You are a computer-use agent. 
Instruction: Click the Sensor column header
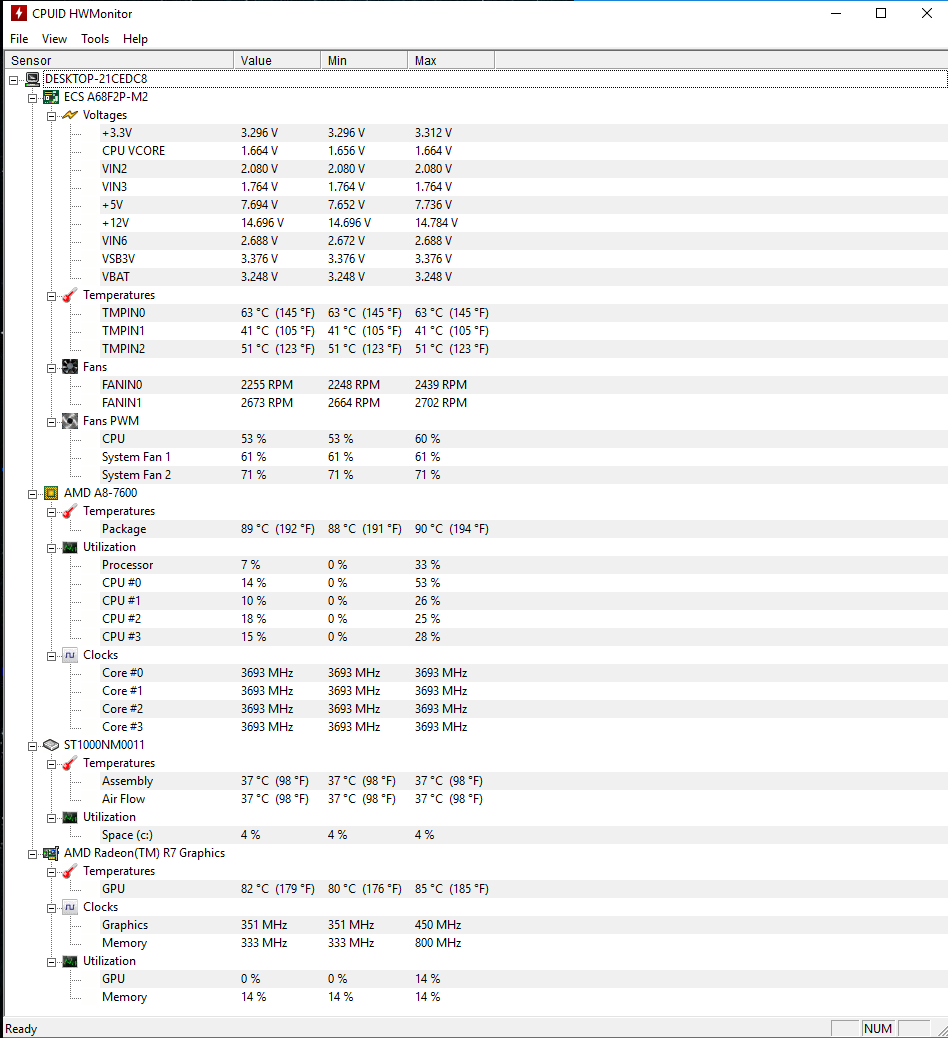pyautogui.click(x=119, y=60)
